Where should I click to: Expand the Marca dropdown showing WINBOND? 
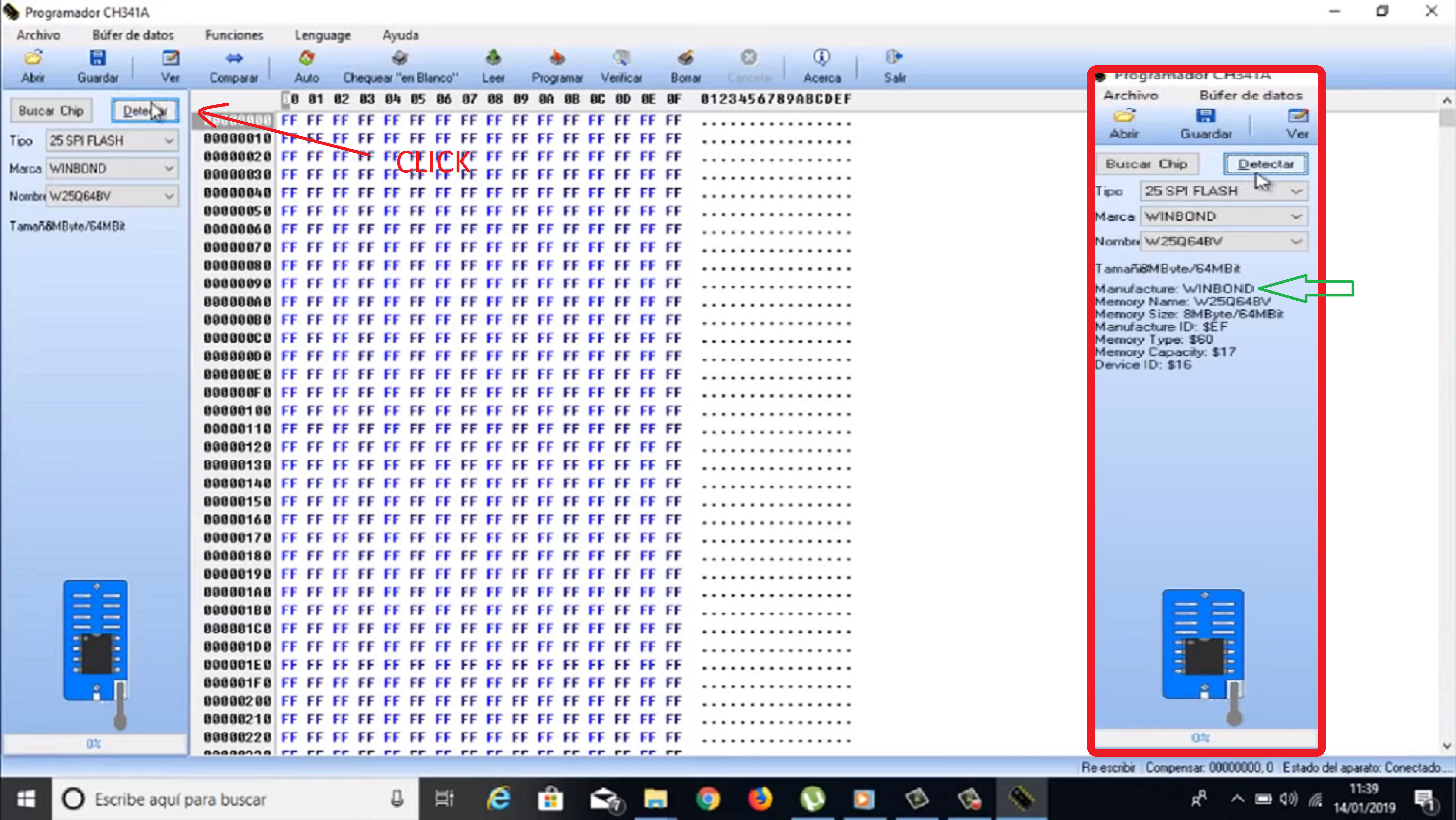click(x=112, y=169)
